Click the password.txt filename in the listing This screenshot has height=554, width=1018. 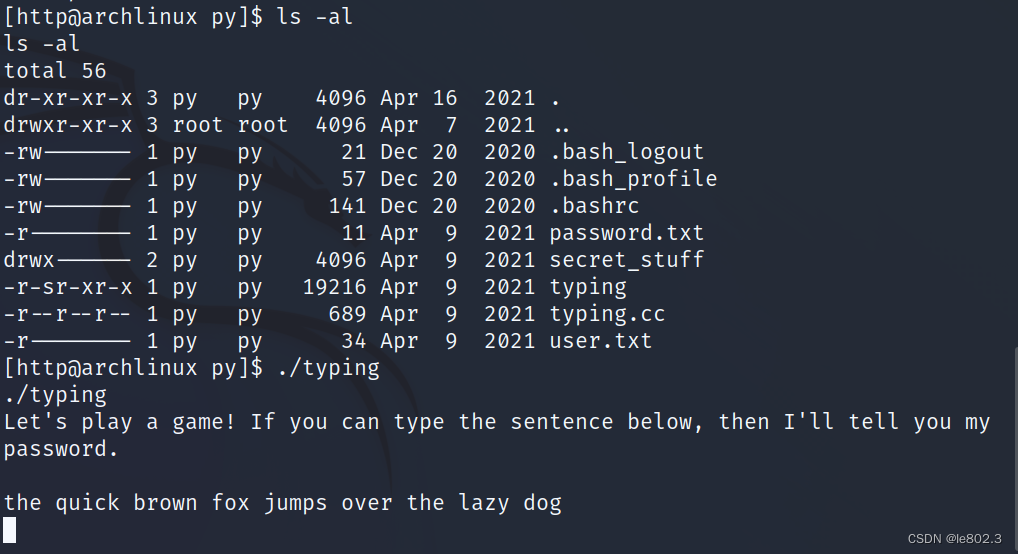pyautogui.click(x=627, y=233)
